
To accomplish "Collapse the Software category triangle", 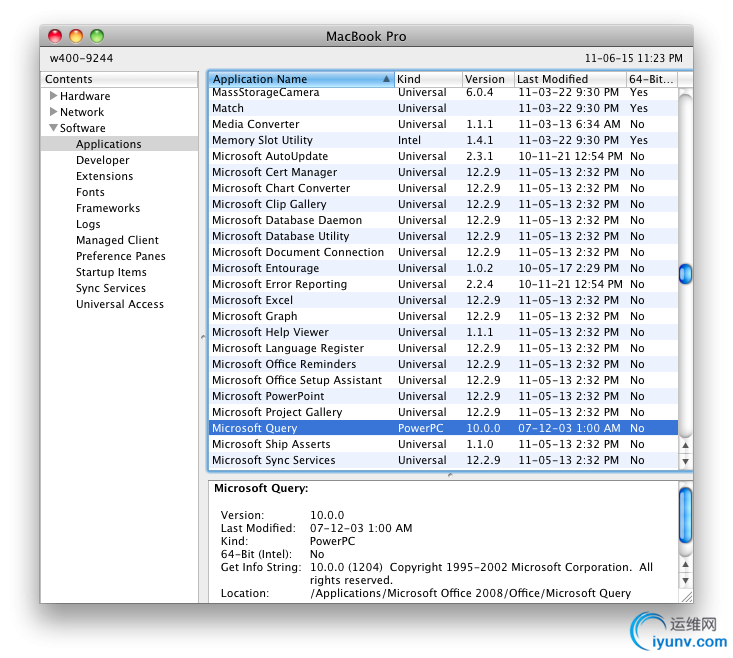I will 53,128.
